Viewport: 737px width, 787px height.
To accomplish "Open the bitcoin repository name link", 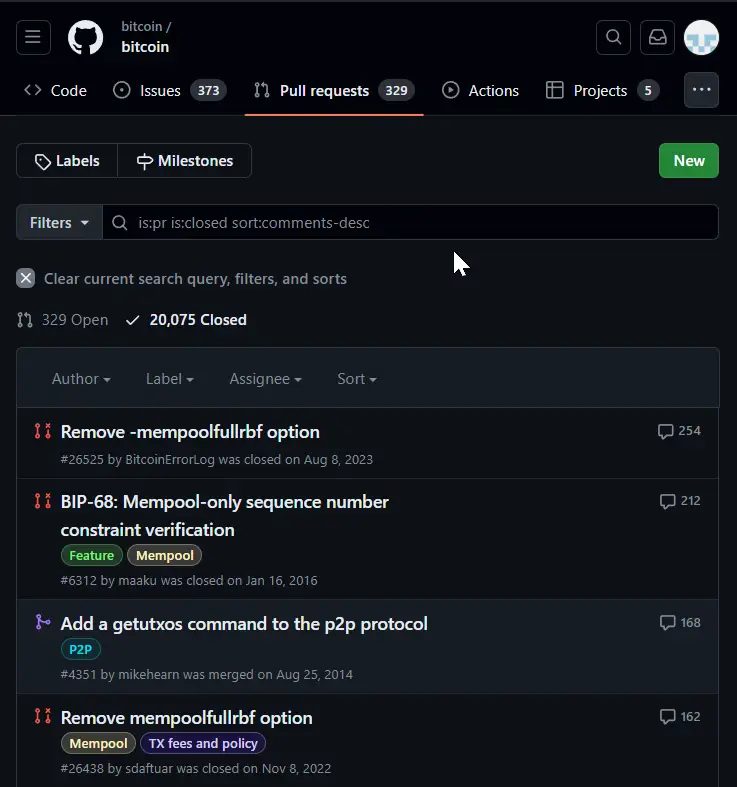I will coord(145,47).
